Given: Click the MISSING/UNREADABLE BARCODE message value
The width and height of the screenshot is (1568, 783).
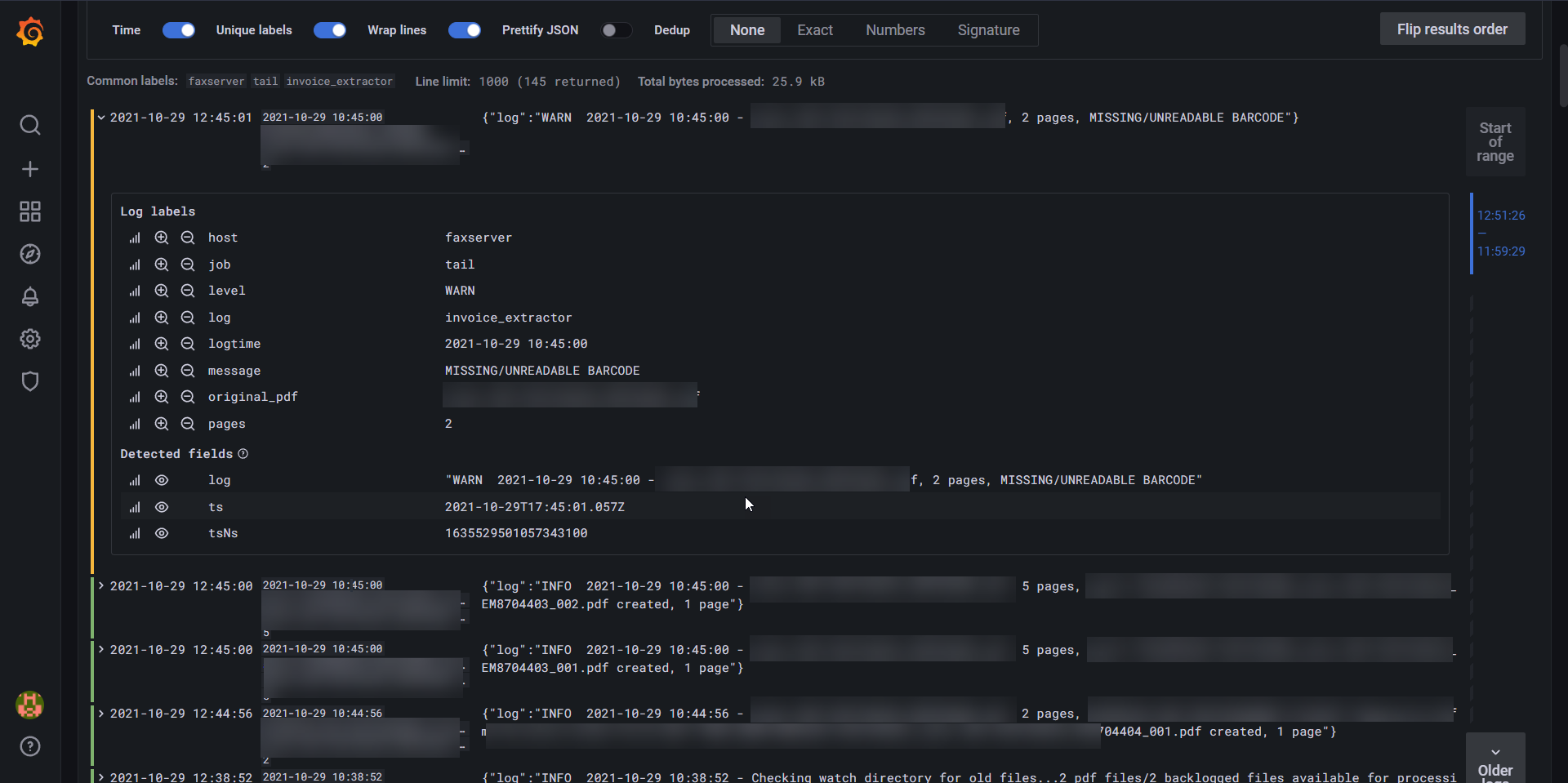Looking at the screenshot, I should pos(542,371).
